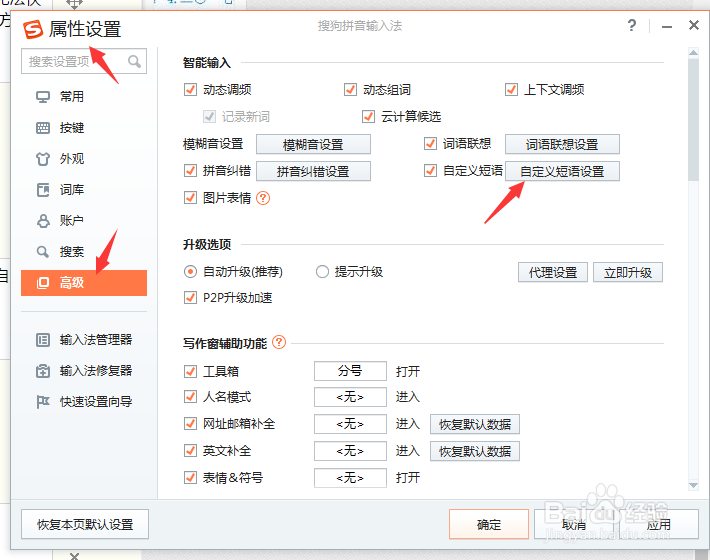Click the scrollbar down arrow
This screenshot has height=560, width=710.
pyautogui.click(x=693, y=486)
